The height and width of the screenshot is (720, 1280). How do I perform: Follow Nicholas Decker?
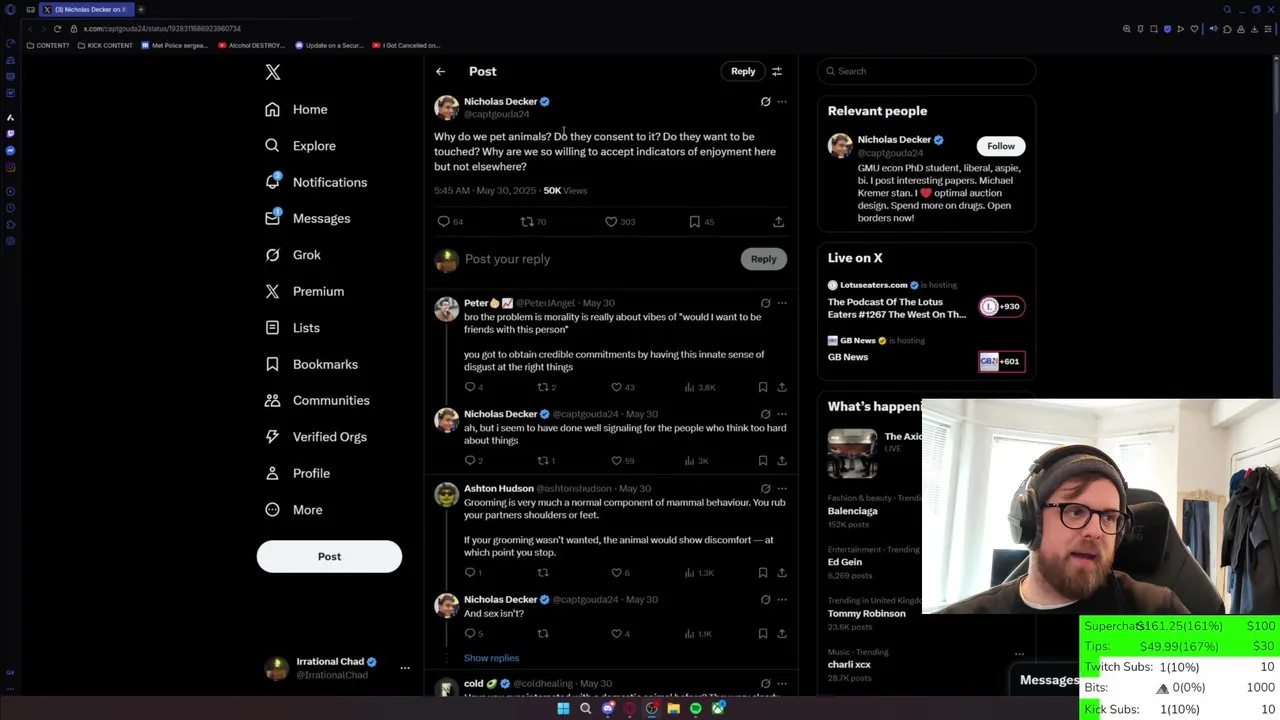[1001, 146]
